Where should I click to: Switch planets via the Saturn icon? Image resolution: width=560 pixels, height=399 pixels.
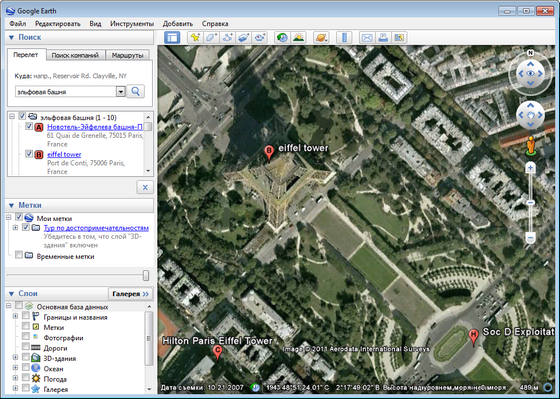321,38
